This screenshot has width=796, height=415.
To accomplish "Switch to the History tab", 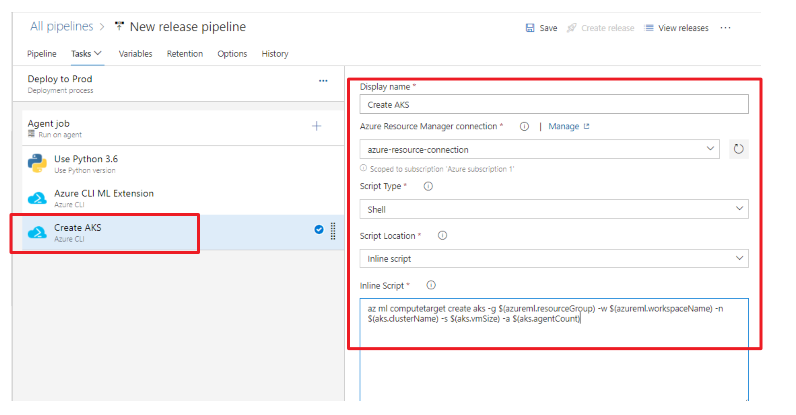I will [275, 54].
